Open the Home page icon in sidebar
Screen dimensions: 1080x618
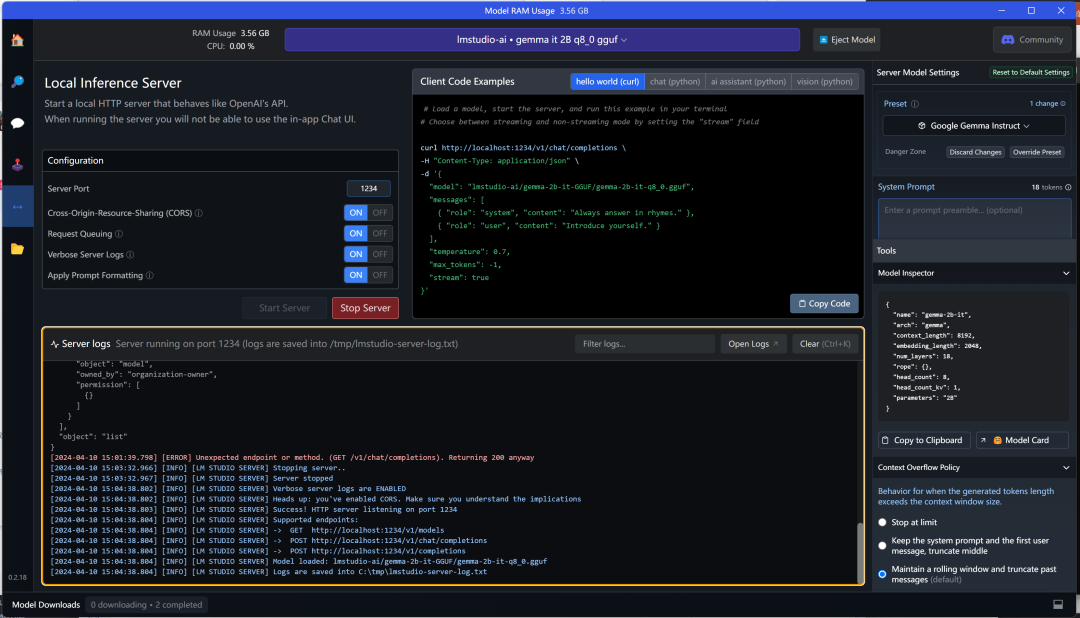[17, 40]
